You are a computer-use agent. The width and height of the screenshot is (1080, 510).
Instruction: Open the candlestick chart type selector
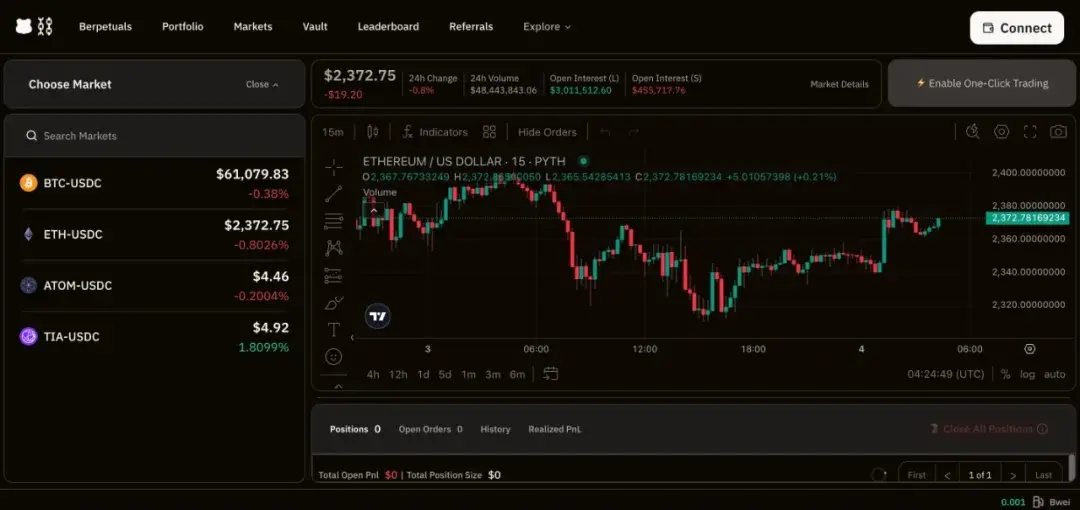tap(373, 132)
